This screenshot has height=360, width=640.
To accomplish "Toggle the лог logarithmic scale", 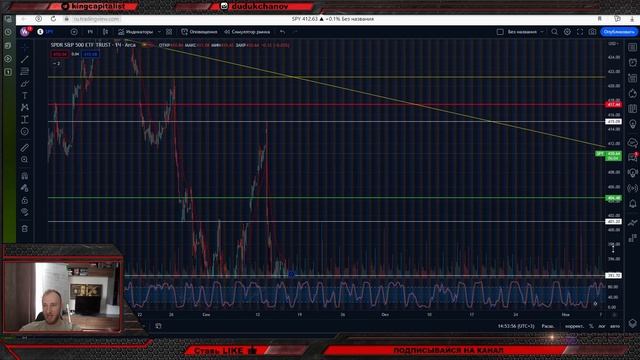I will [602, 326].
